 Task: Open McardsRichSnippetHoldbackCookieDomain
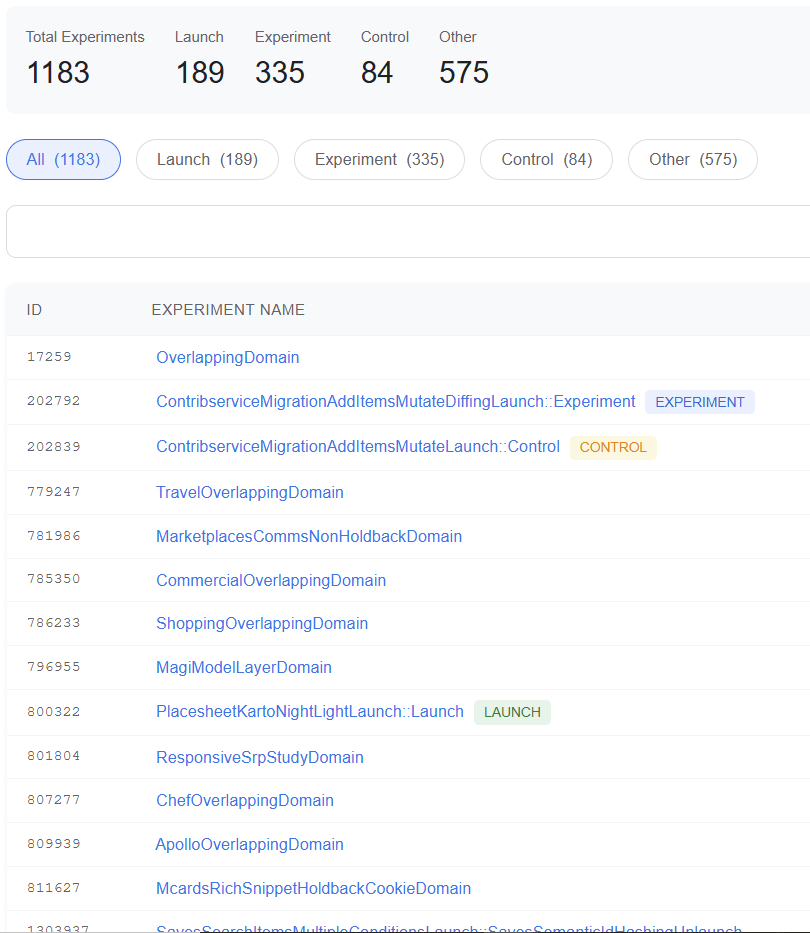pyautogui.click(x=313, y=888)
